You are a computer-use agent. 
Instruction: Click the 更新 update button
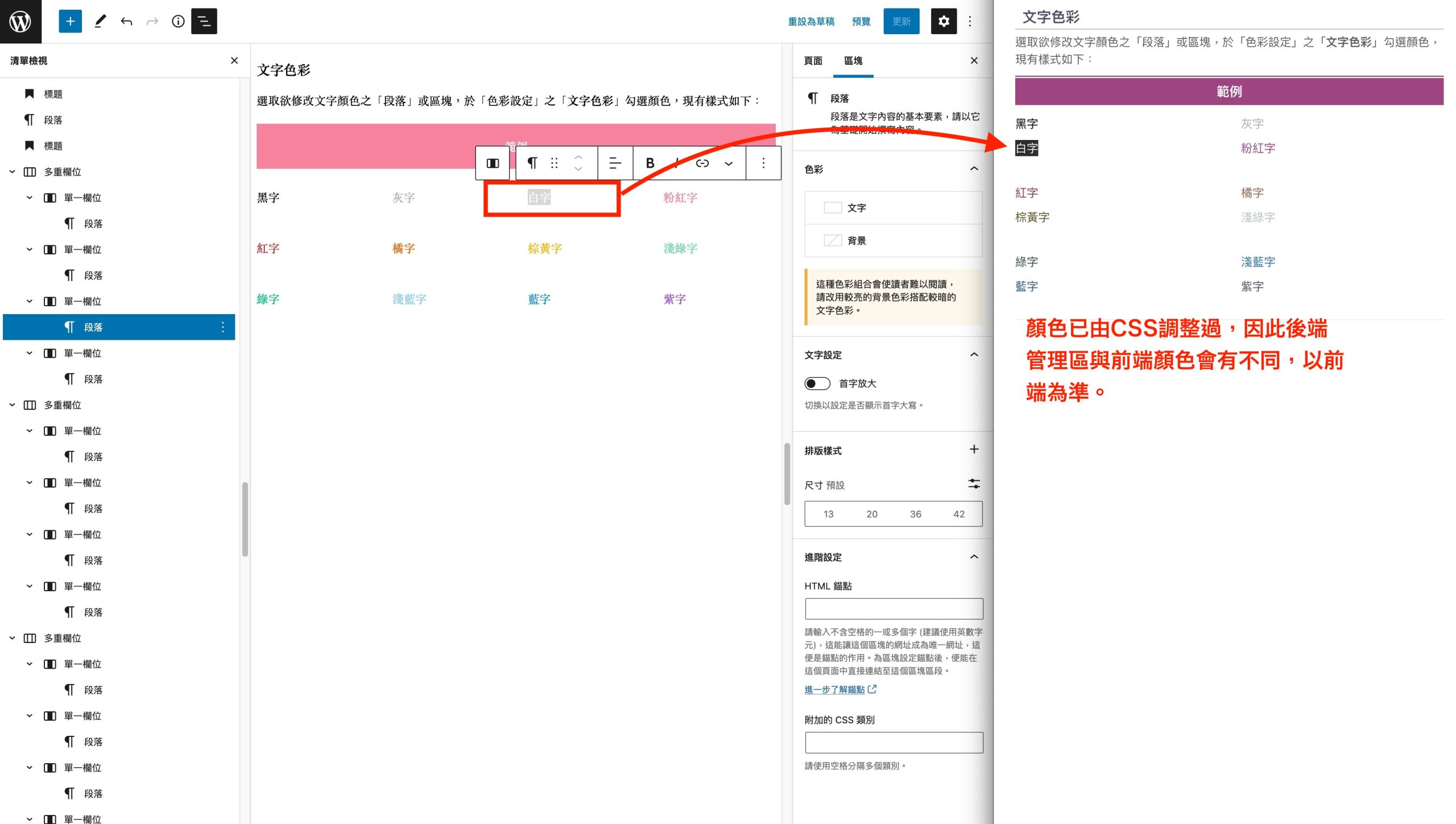[901, 22]
